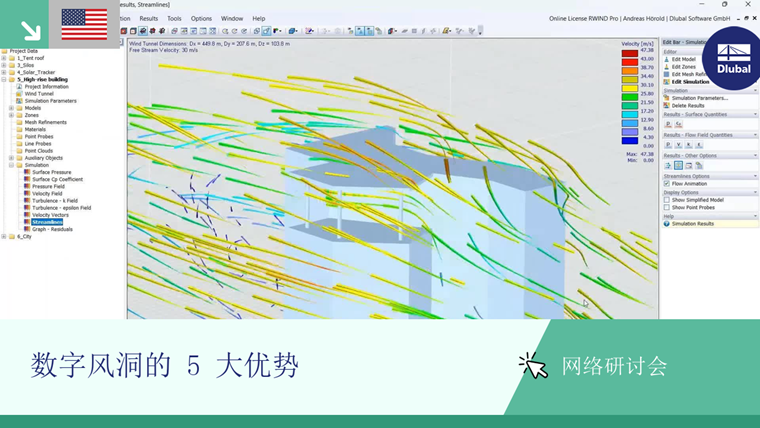
Task: Open the Results menu
Action: click(148, 18)
